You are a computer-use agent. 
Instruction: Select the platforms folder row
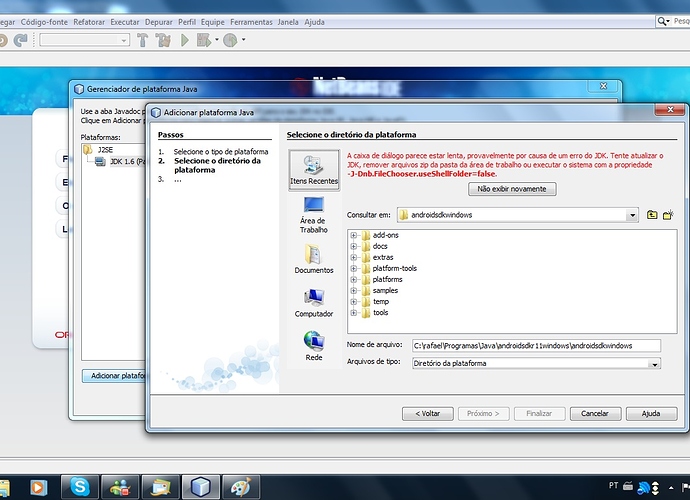[382, 279]
